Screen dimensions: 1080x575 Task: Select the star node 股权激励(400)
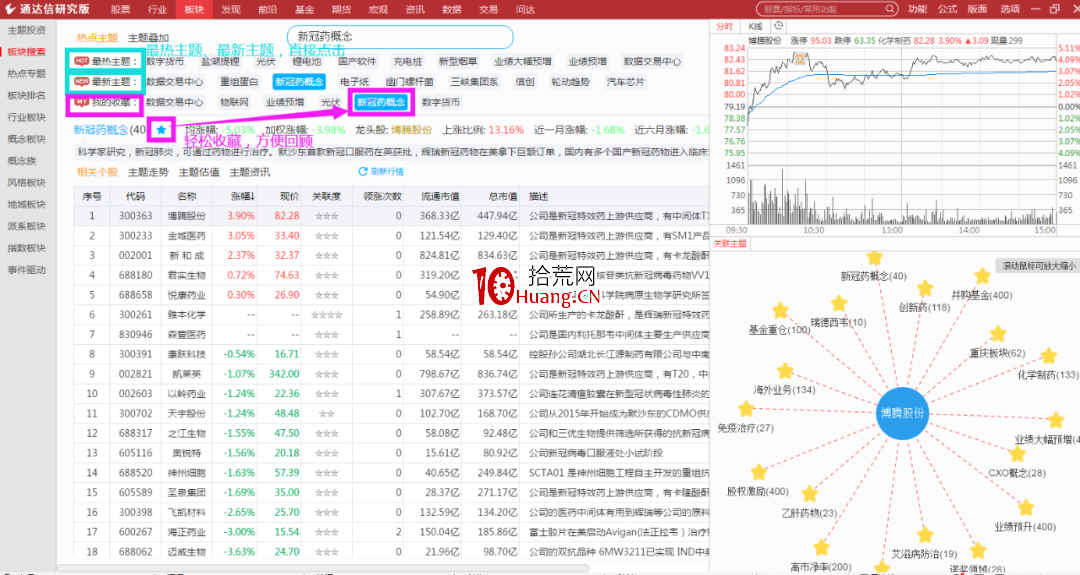(x=758, y=472)
